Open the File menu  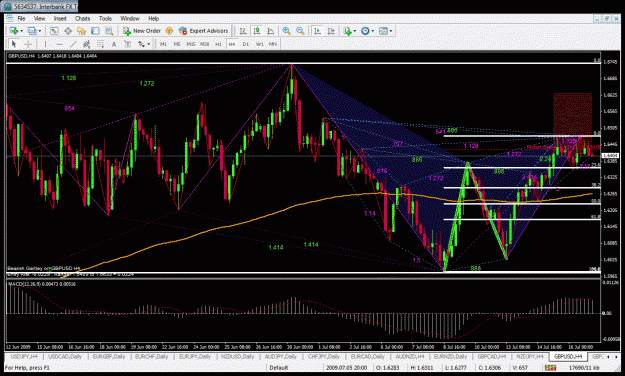[x=21, y=18]
